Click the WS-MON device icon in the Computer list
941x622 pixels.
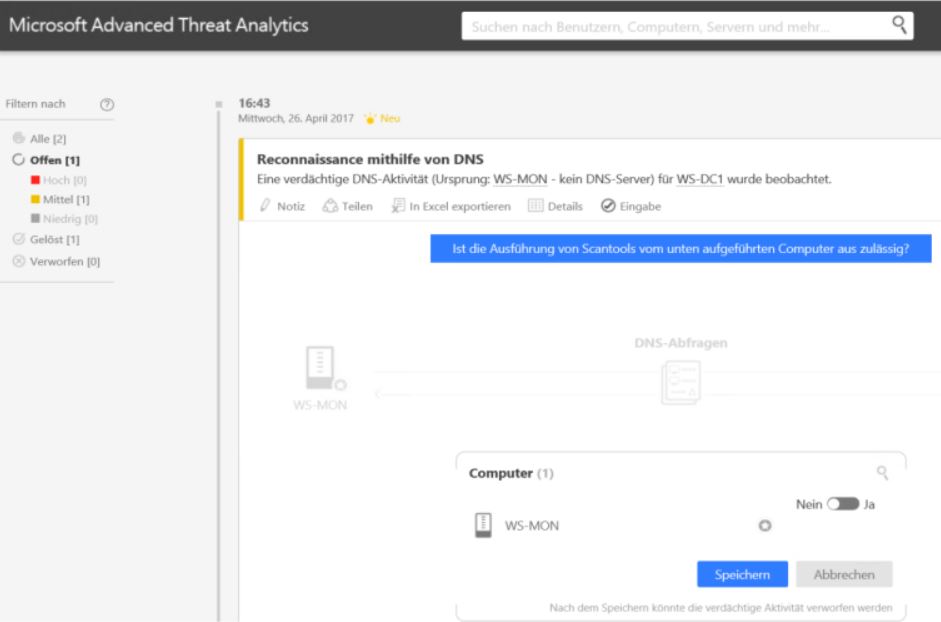coord(483,525)
